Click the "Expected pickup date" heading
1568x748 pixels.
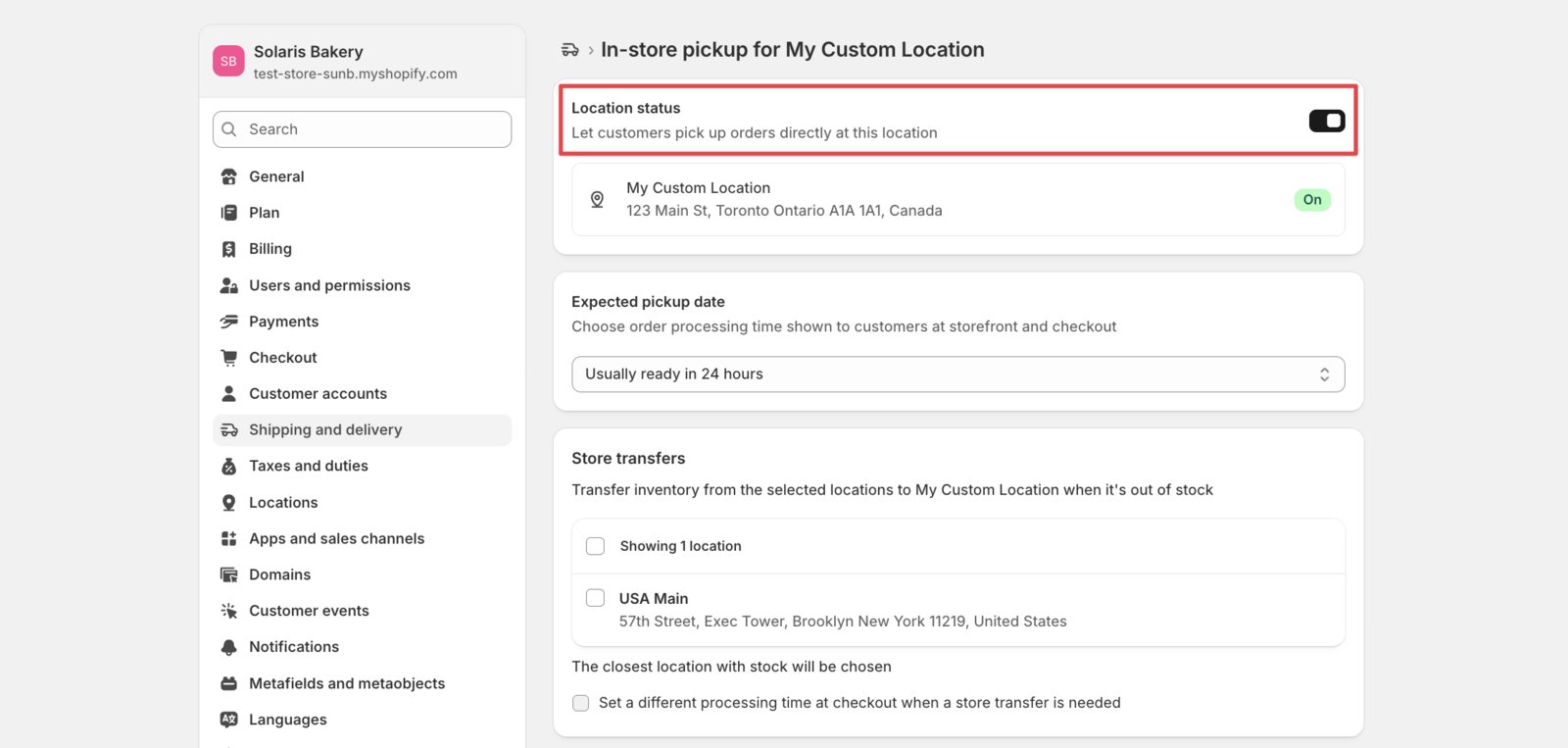pos(648,302)
